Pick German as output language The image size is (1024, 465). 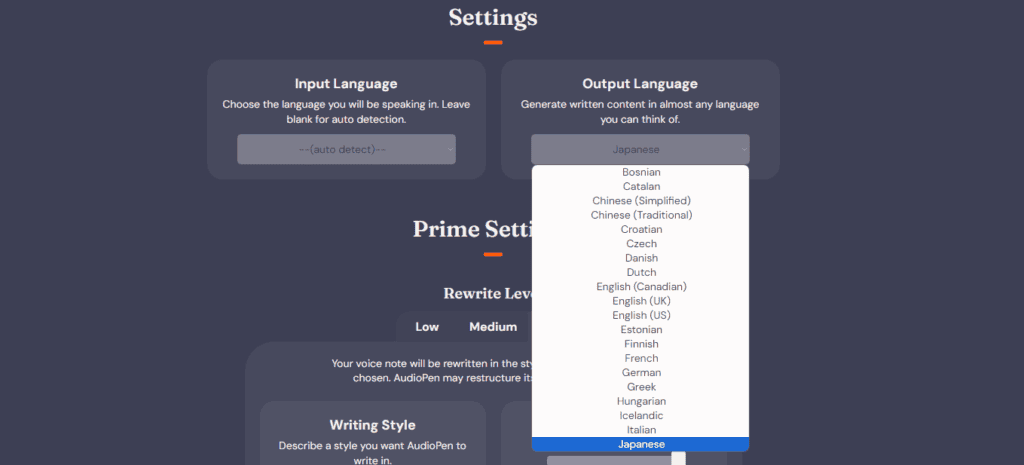coord(641,373)
